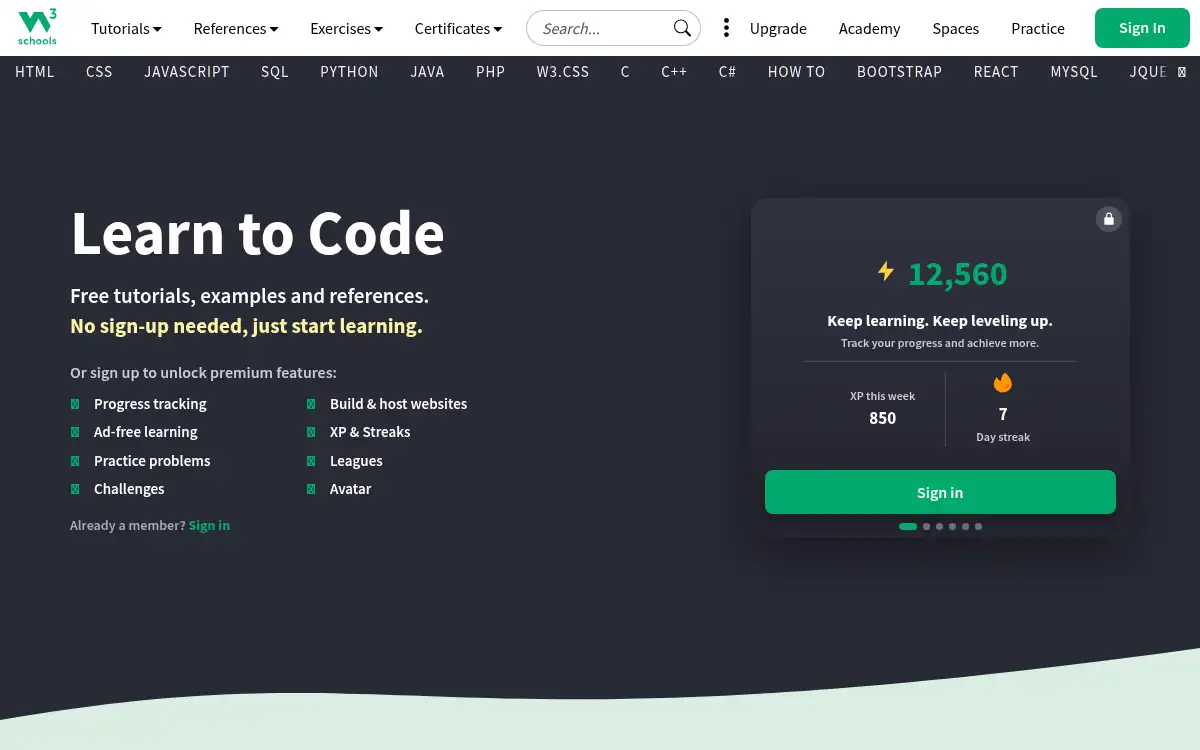
Task: Expand the Tutorials dropdown
Action: pos(126,28)
